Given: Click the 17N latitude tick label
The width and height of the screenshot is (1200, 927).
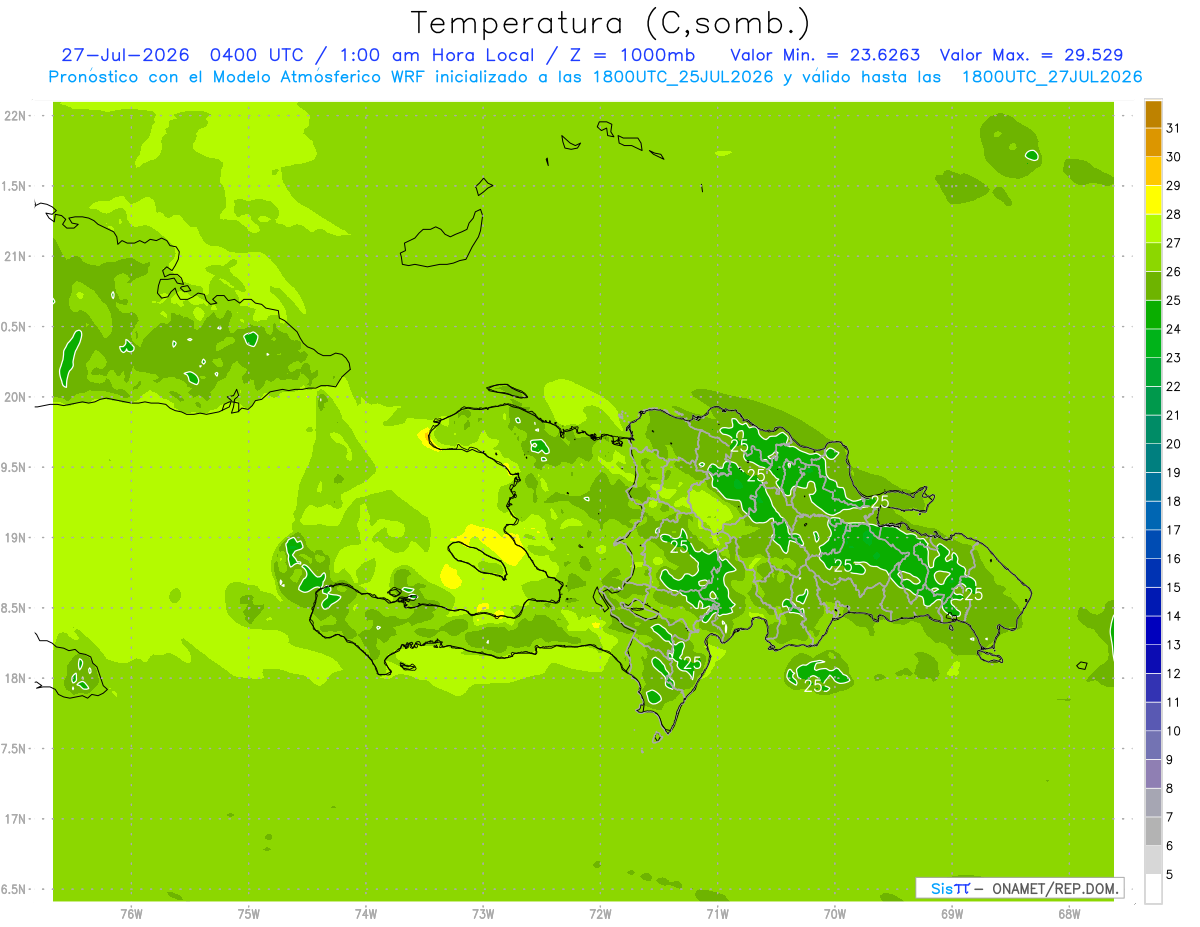Looking at the screenshot, I should coord(16,819).
